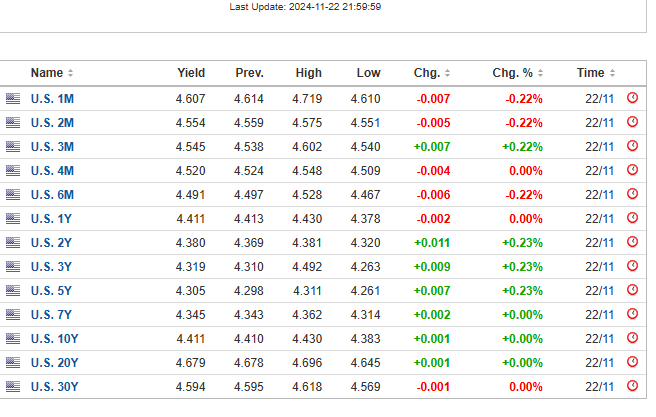Viewport: 656px width, 417px height.
Task: Select yield value 4.607 for U.S. 1M
Action: pyautogui.click(x=190, y=99)
